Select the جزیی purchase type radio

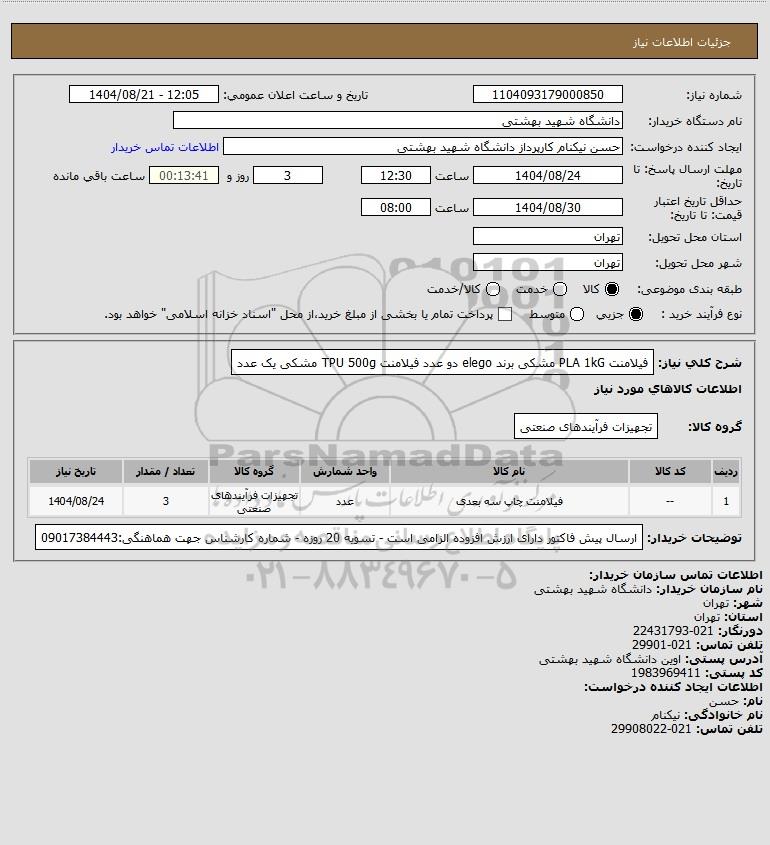[x=636, y=314]
